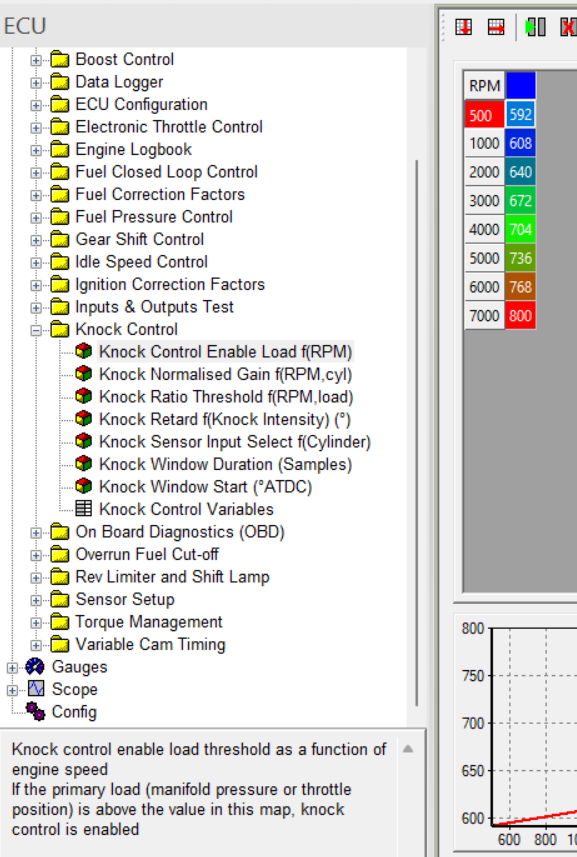Click the fill-right red arrow grid icon
Image resolution: width=577 pixels, height=857 pixels.
(496, 27)
